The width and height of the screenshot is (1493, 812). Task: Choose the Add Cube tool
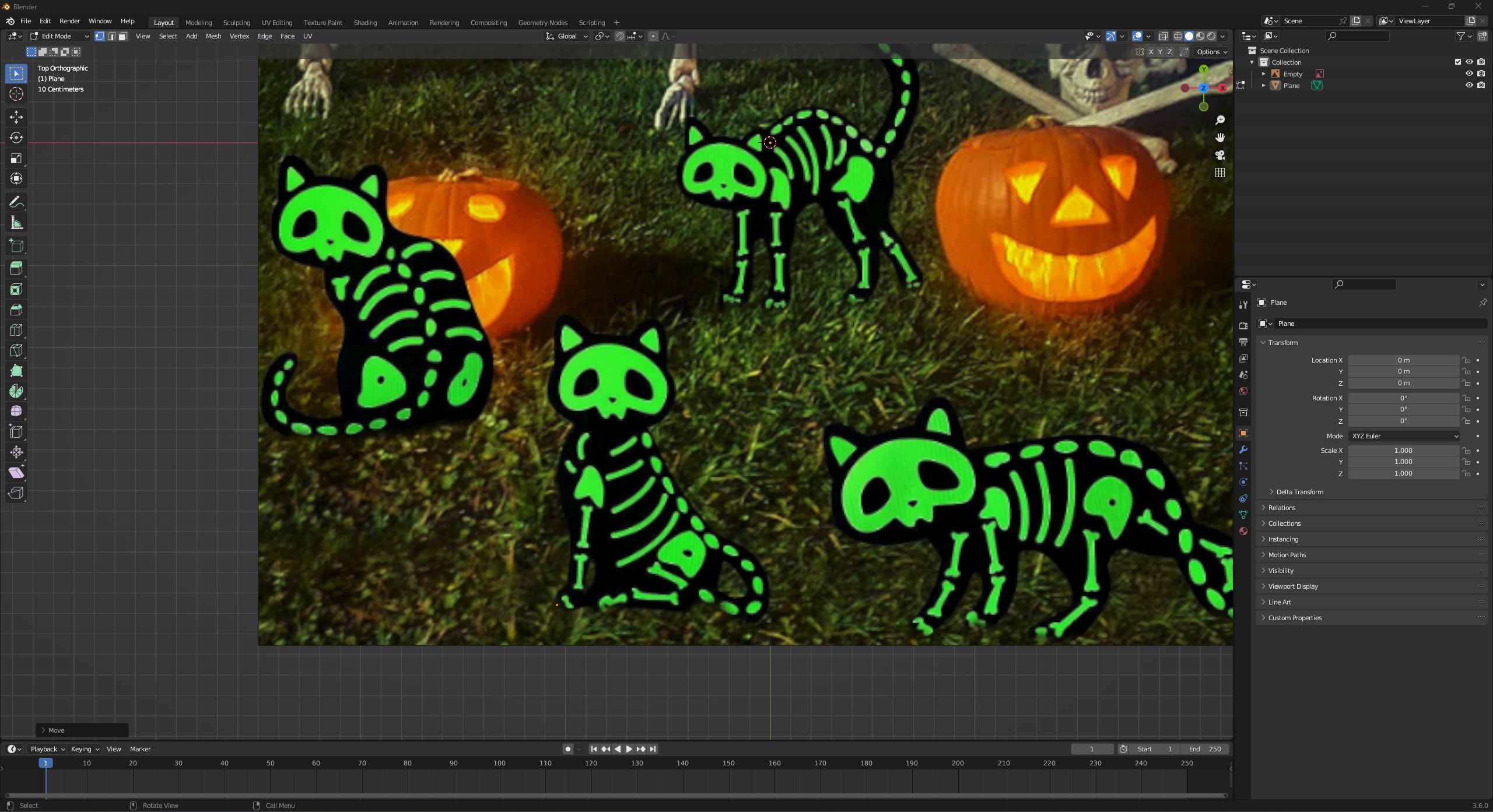pos(16,246)
